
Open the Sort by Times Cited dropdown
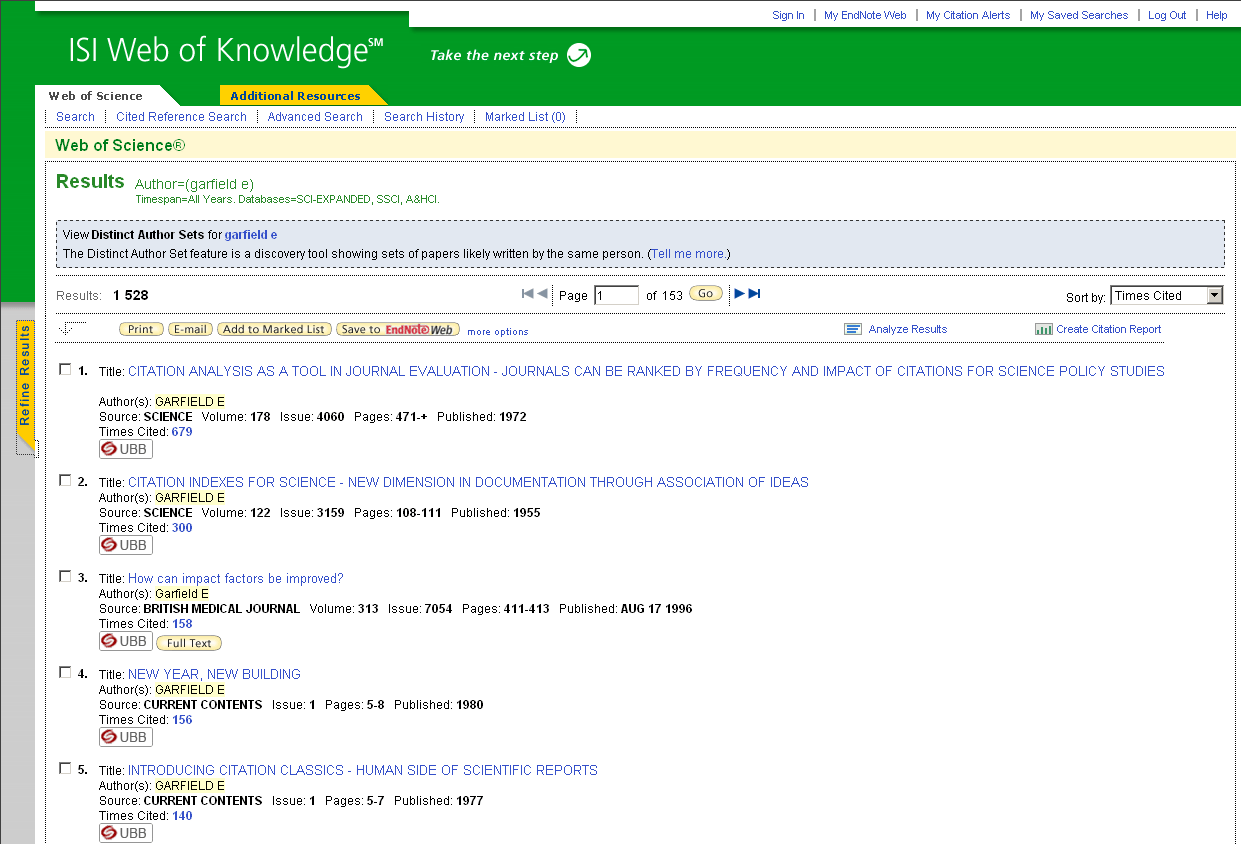[1214, 295]
